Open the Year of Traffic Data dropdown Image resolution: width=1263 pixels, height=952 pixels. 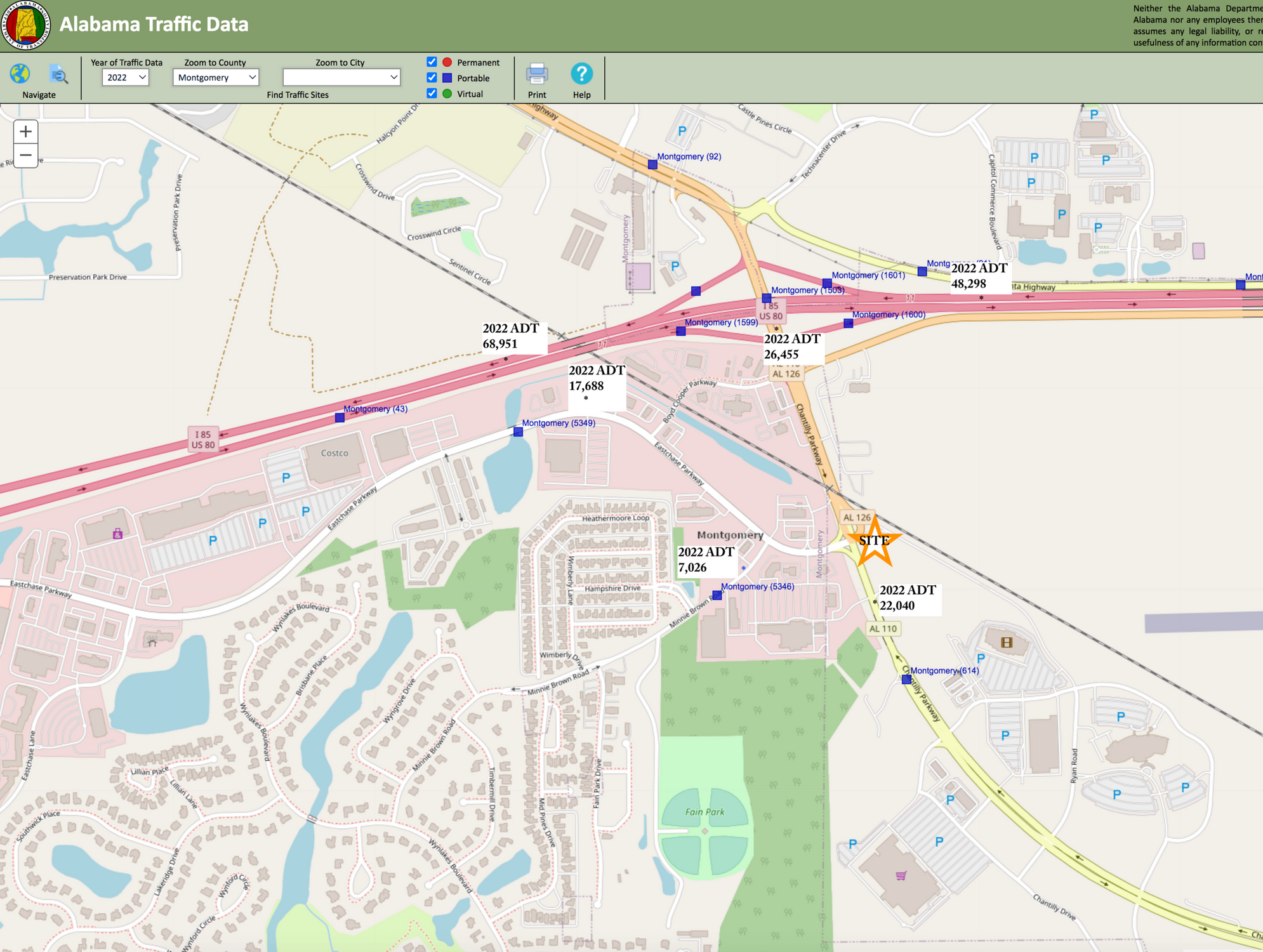(125, 77)
